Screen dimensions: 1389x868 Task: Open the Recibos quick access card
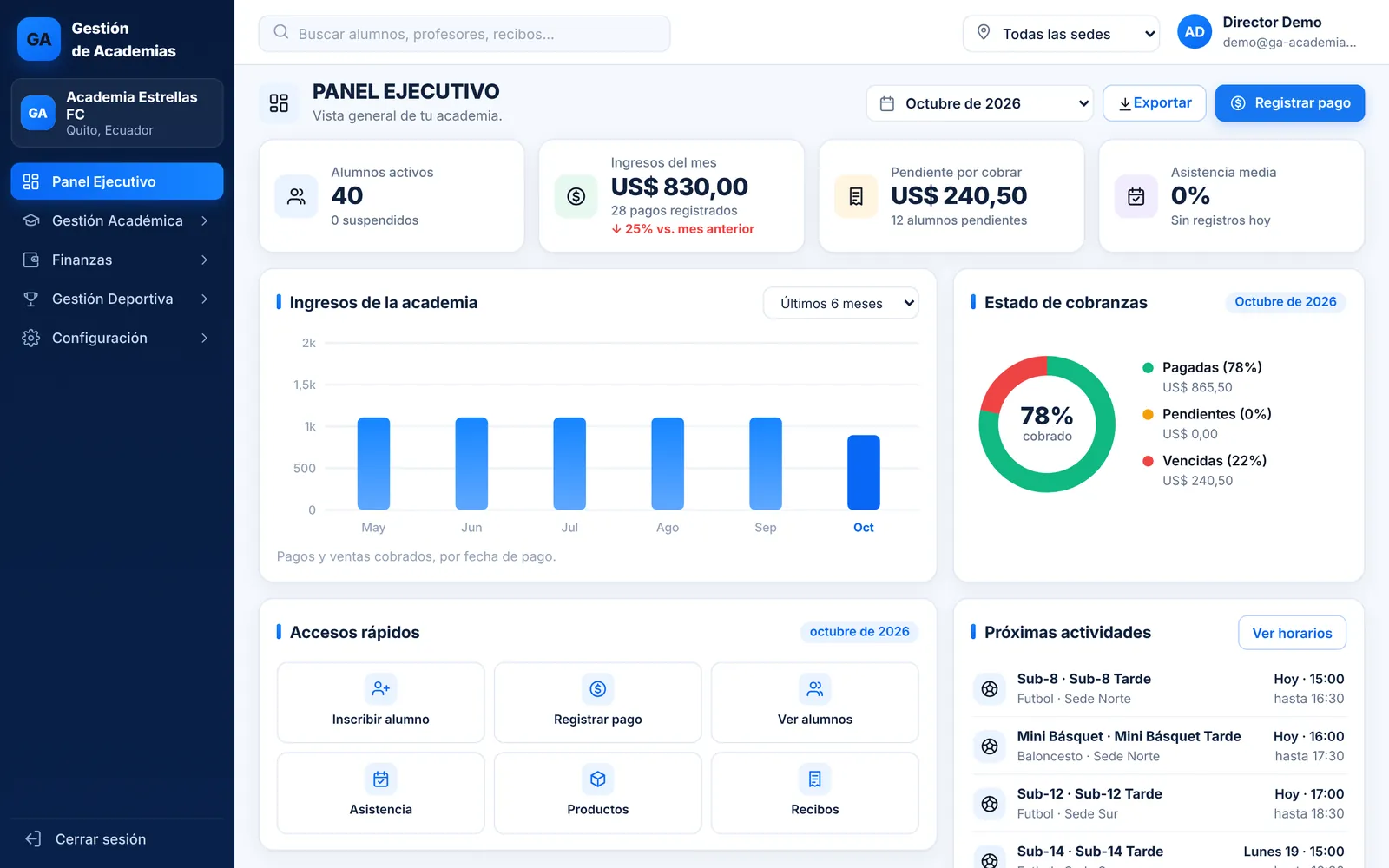coord(815,792)
